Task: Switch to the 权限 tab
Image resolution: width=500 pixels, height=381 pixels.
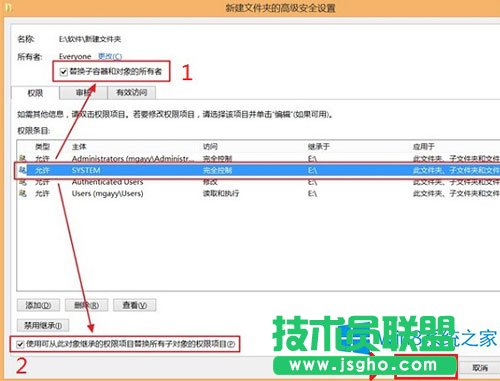Action: pyautogui.click(x=35, y=93)
